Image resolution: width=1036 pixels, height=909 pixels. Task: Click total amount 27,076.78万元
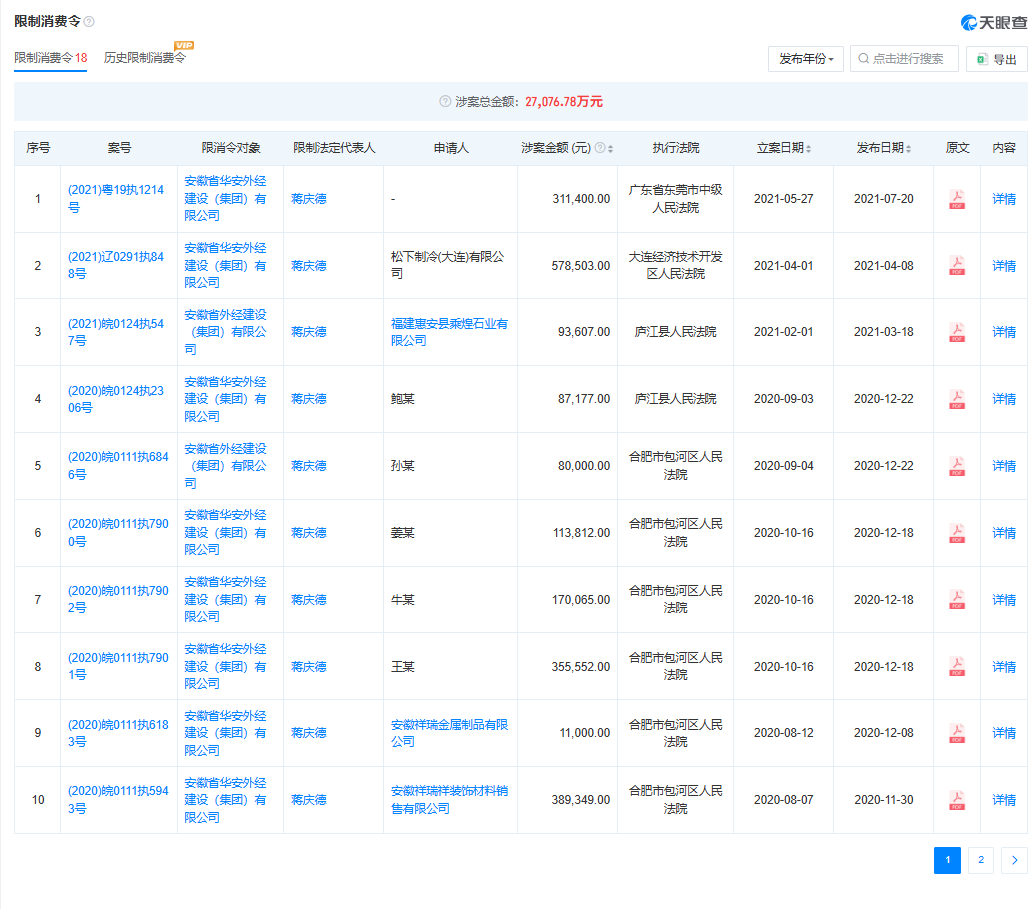pyautogui.click(x=564, y=102)
